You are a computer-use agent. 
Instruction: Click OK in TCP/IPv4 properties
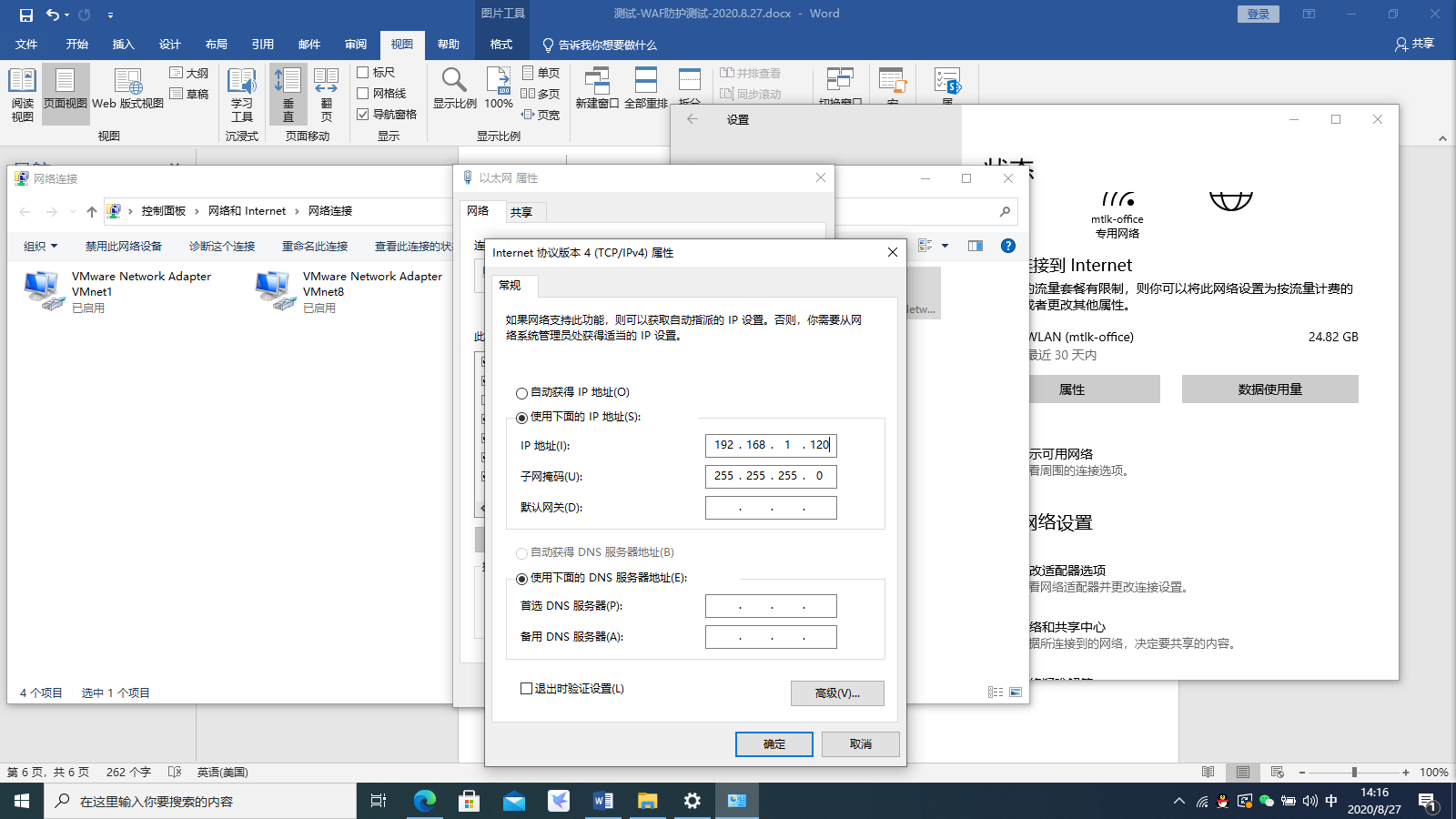pyautogui.click(x=774, y=744)
